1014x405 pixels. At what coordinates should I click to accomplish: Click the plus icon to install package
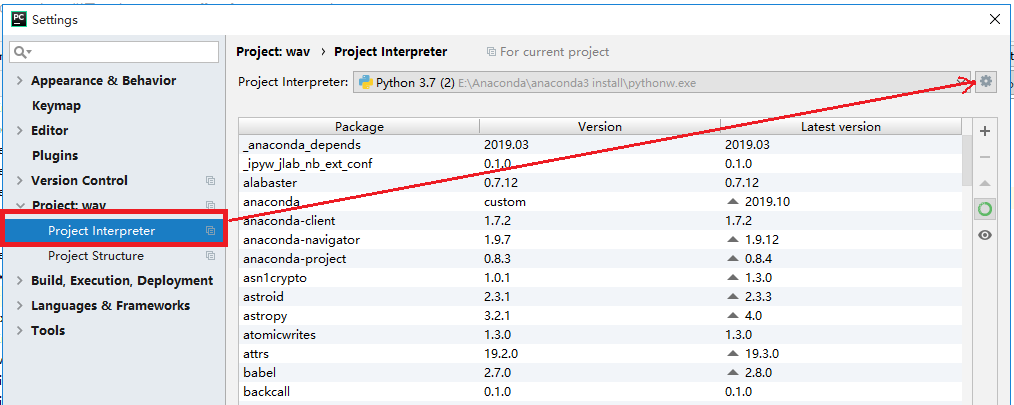click(985, 131)
